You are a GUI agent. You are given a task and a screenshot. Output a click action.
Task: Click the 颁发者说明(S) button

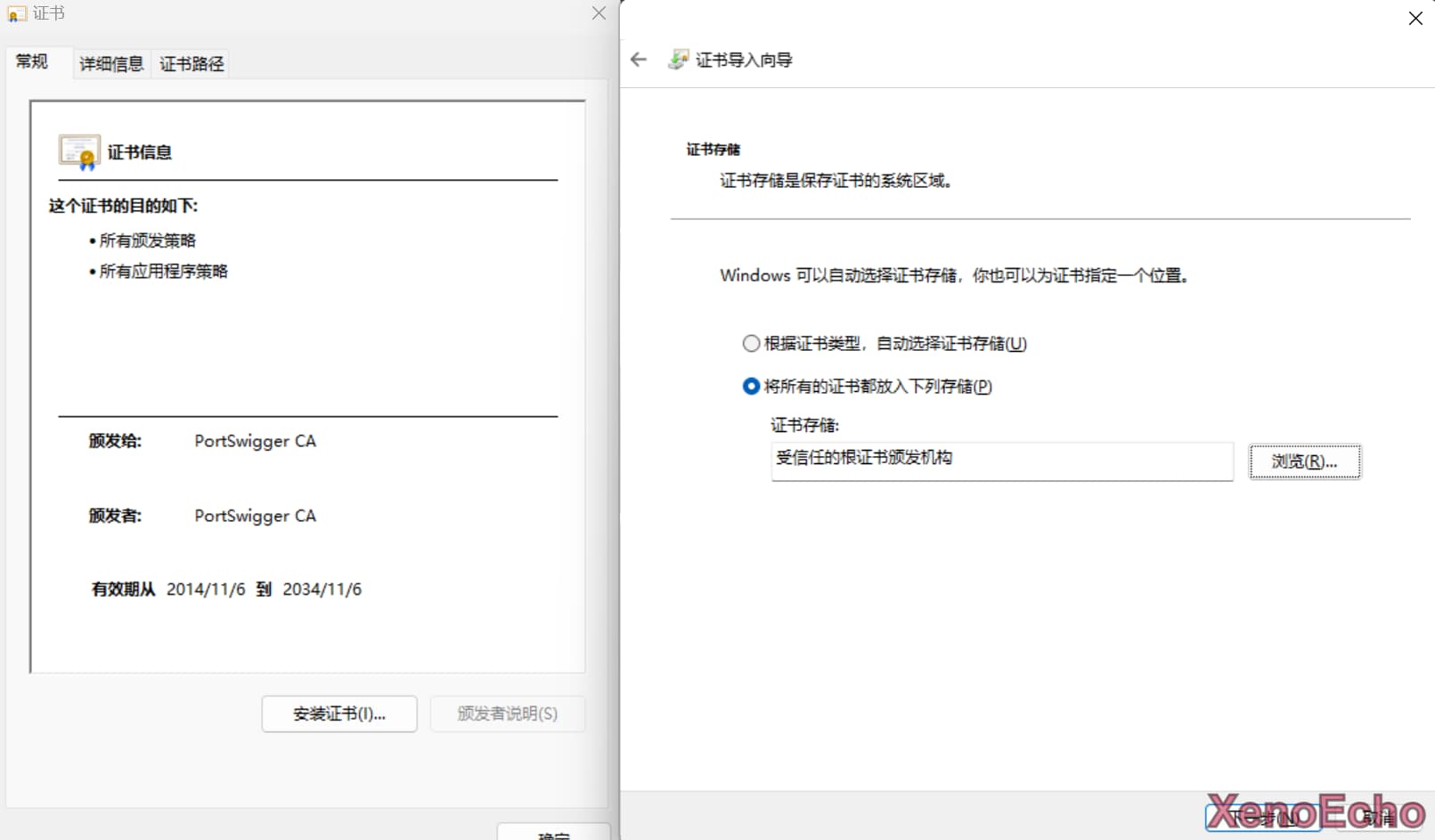[507, 714]
